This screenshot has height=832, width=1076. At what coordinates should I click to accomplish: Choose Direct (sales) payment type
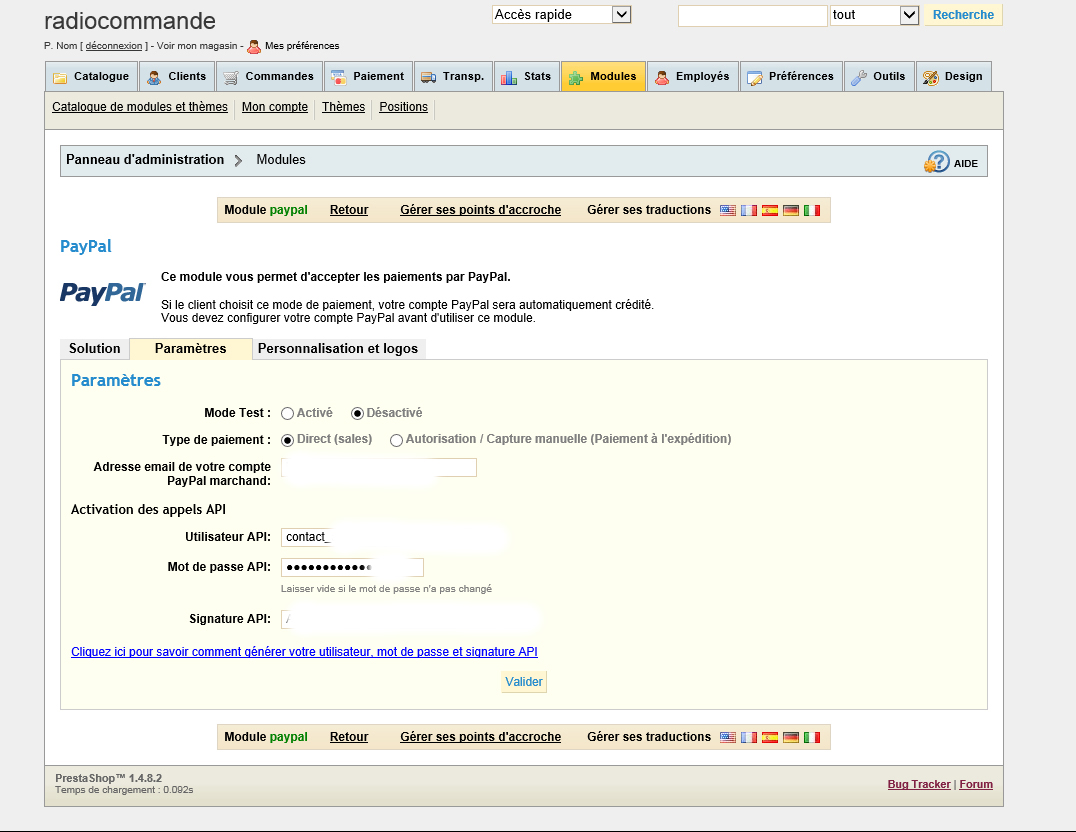click(288, 440)
